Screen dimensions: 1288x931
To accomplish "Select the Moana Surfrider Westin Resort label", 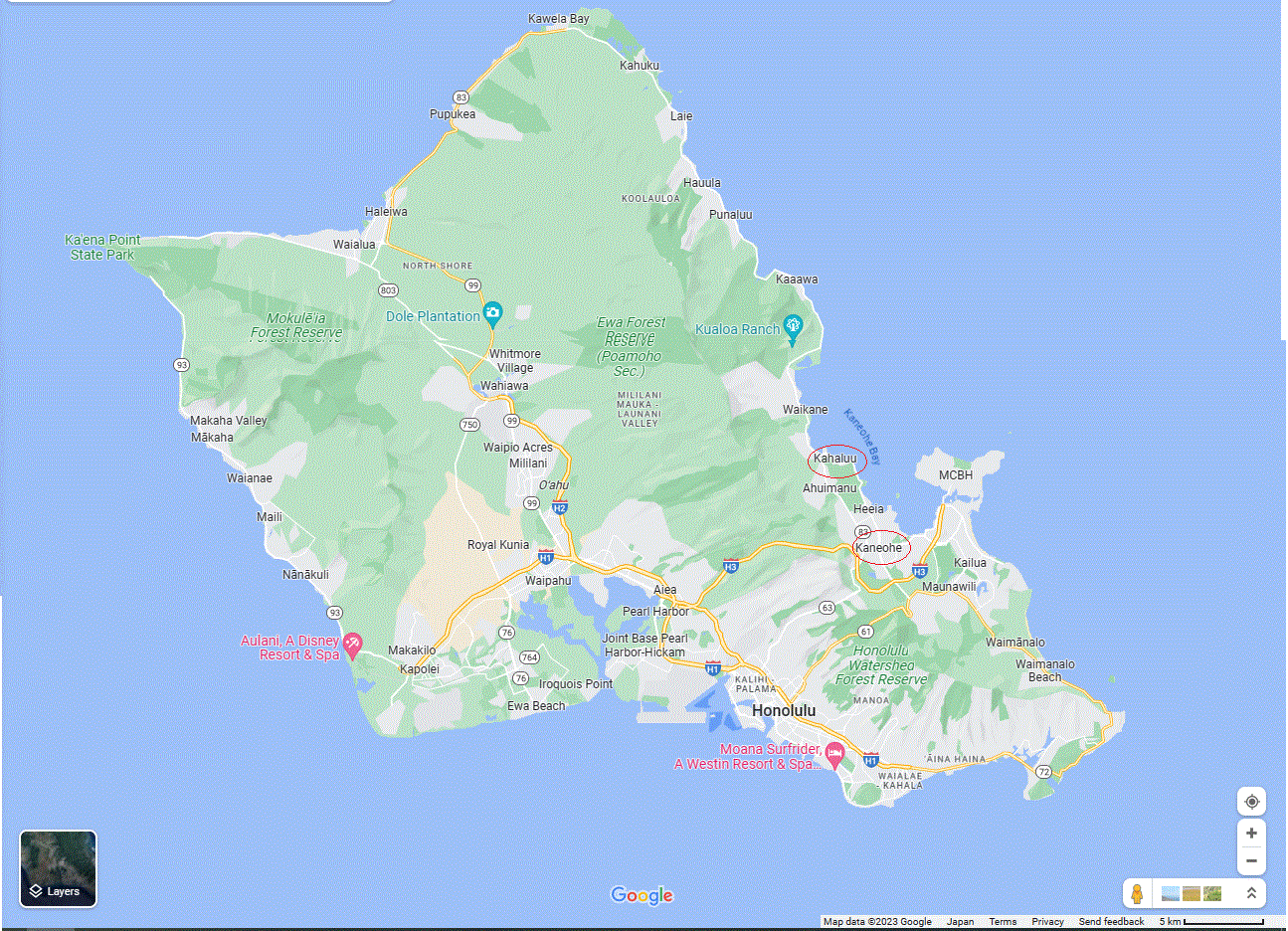I will tap(748, 757).
